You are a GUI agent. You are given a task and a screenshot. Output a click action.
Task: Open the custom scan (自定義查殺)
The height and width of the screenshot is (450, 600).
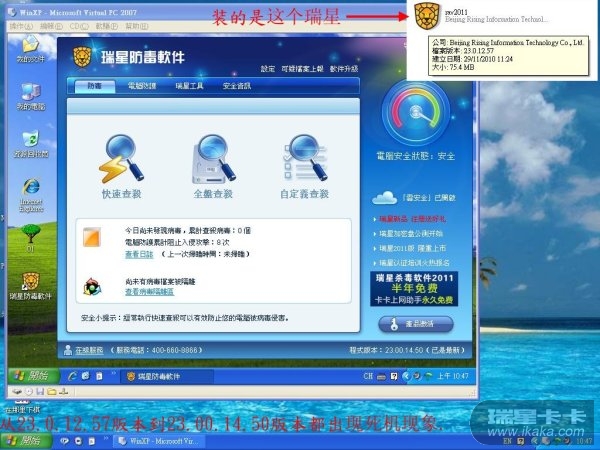coord(305,166)
